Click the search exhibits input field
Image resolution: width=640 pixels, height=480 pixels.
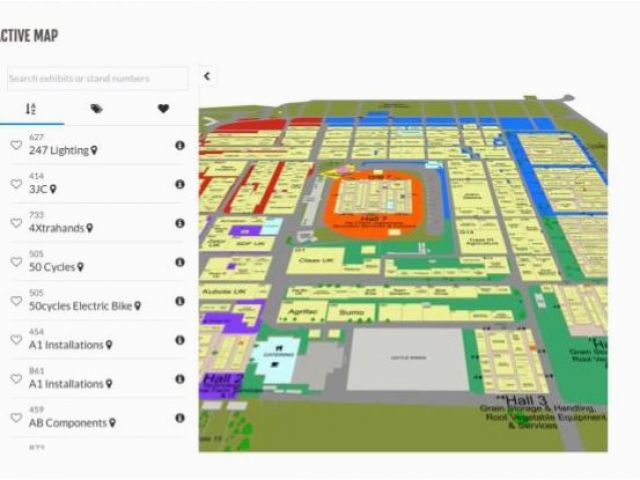pyautogui.click(x=96, y=78)
